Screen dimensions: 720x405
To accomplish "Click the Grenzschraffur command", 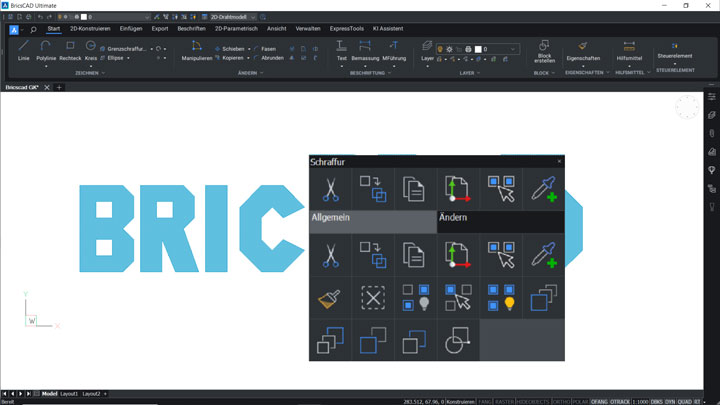I will click(x=123, y=49).
